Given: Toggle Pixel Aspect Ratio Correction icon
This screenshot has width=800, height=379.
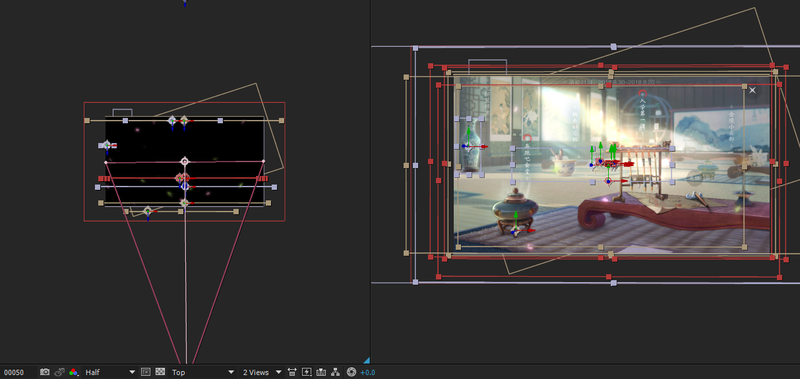Looking at the screenshot, I should pyautogui.click(x=292, y=372).
